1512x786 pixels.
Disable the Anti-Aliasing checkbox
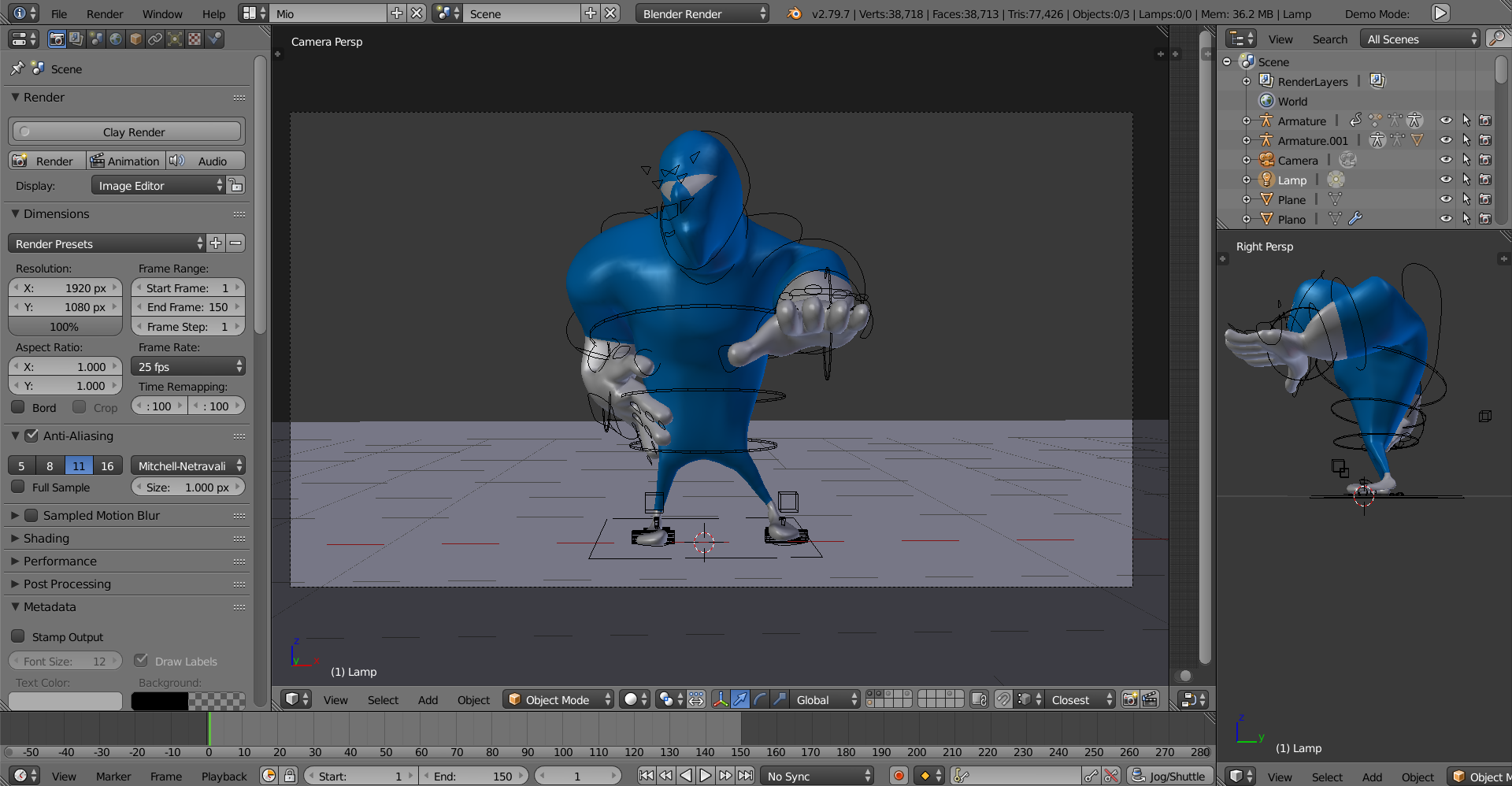click(32, 436)
